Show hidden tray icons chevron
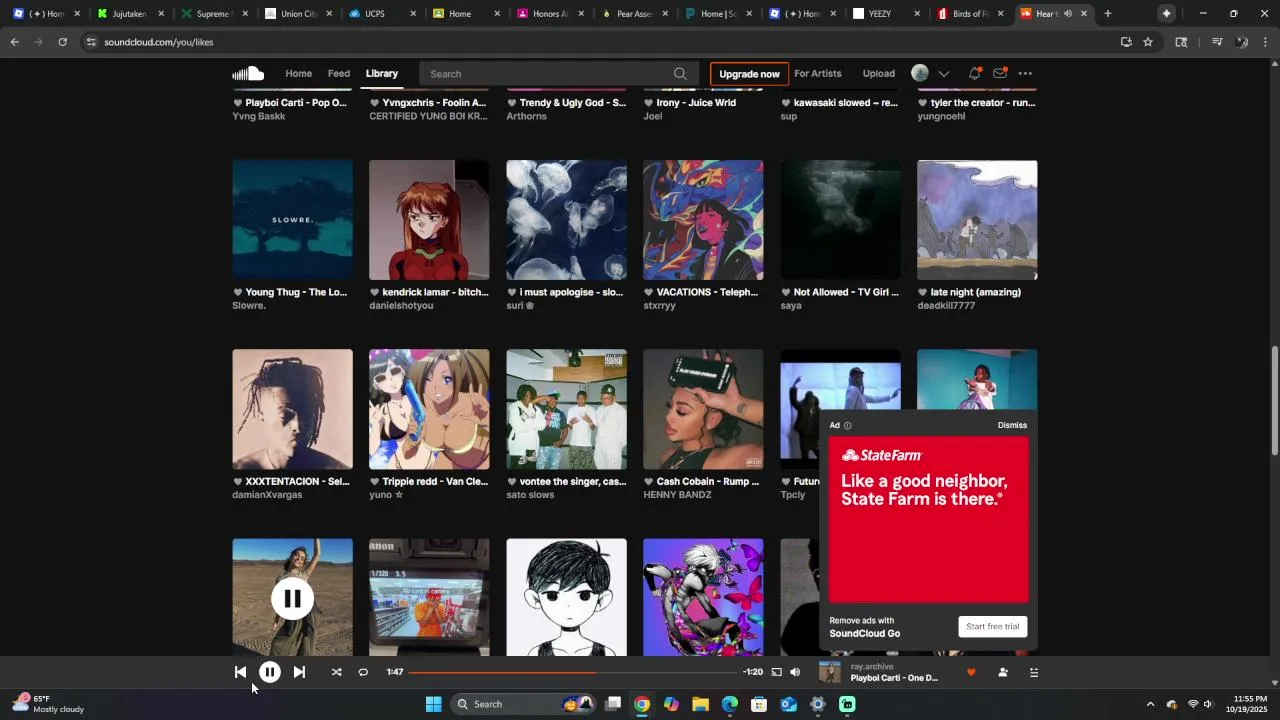Screen dimensions: 1280x720 pyautogui.click(x=1150, y=704)
